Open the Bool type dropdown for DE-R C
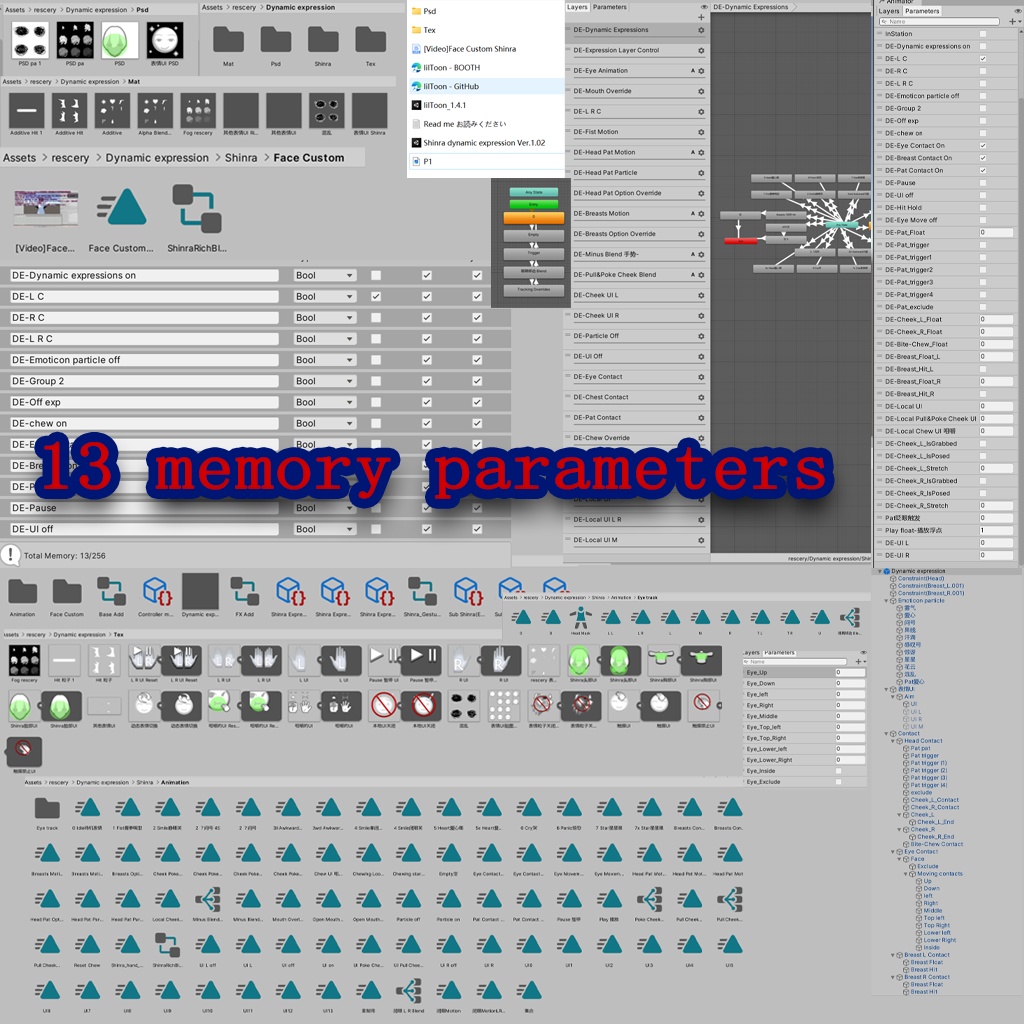This screenshot has height=1024, width=1024. [x=325, y=317]
